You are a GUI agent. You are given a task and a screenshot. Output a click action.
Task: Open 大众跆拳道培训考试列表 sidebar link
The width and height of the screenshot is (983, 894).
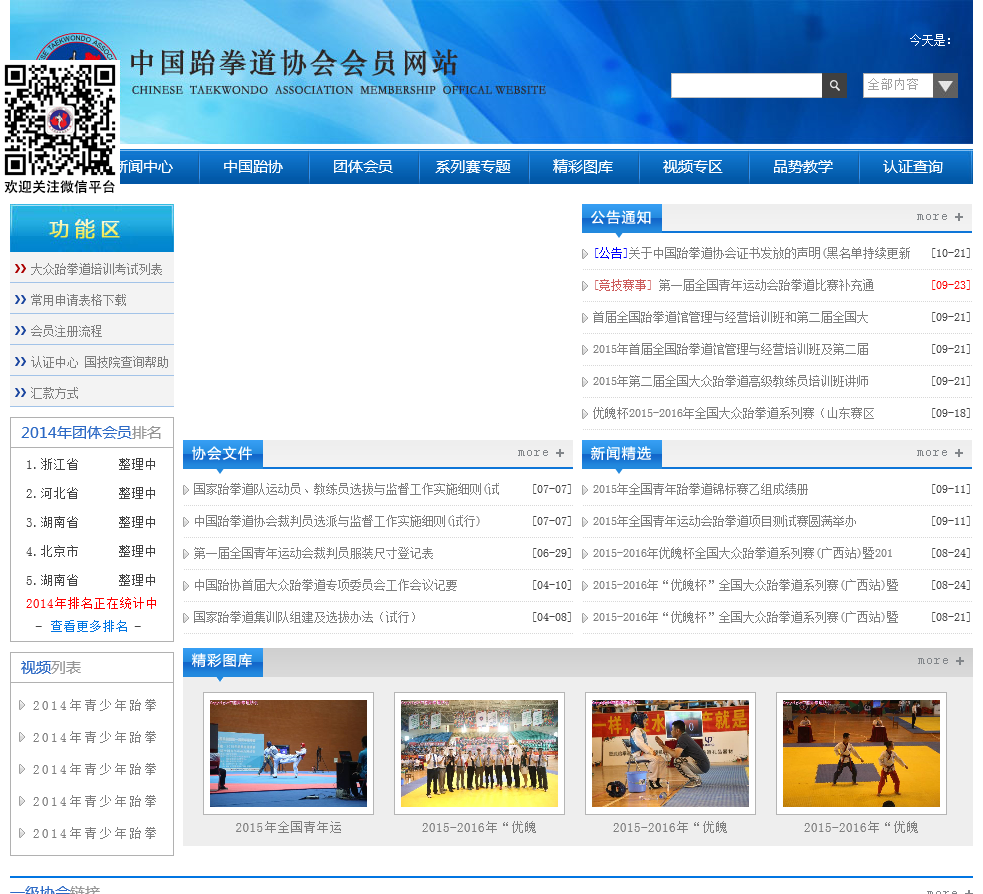click(x=97, y=269)
